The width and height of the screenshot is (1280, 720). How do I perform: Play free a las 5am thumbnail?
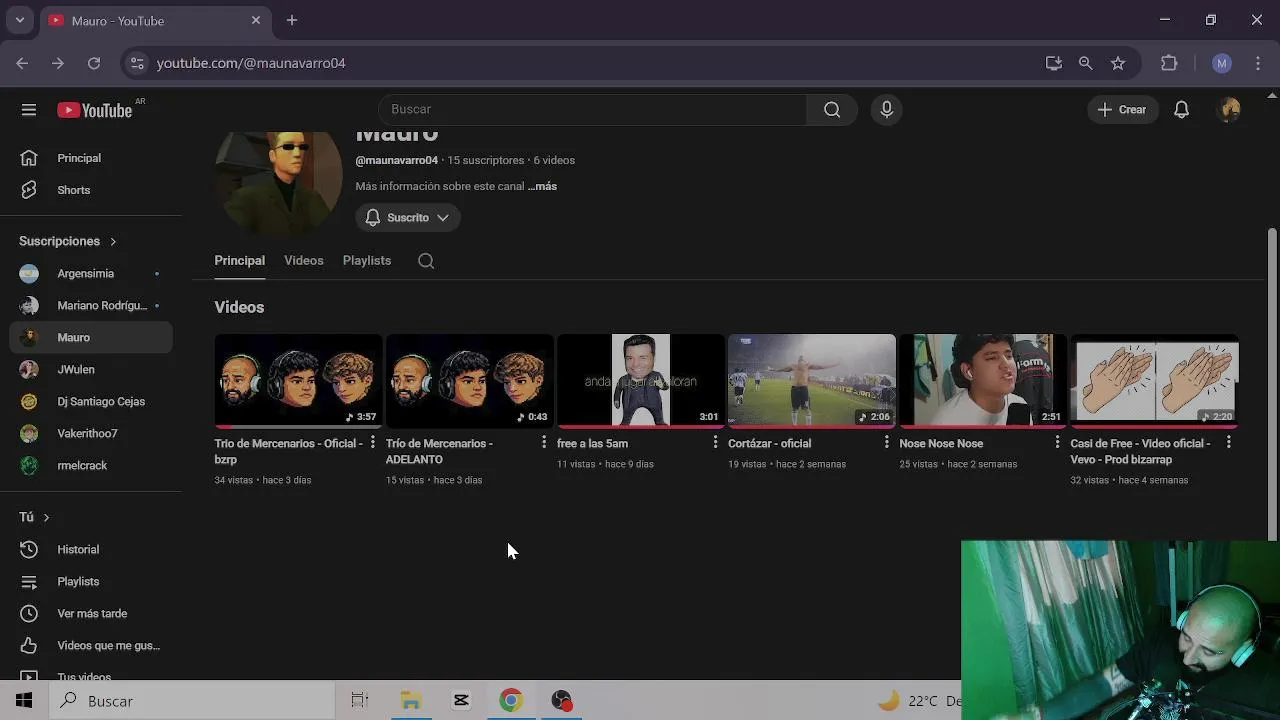(640, 380)
